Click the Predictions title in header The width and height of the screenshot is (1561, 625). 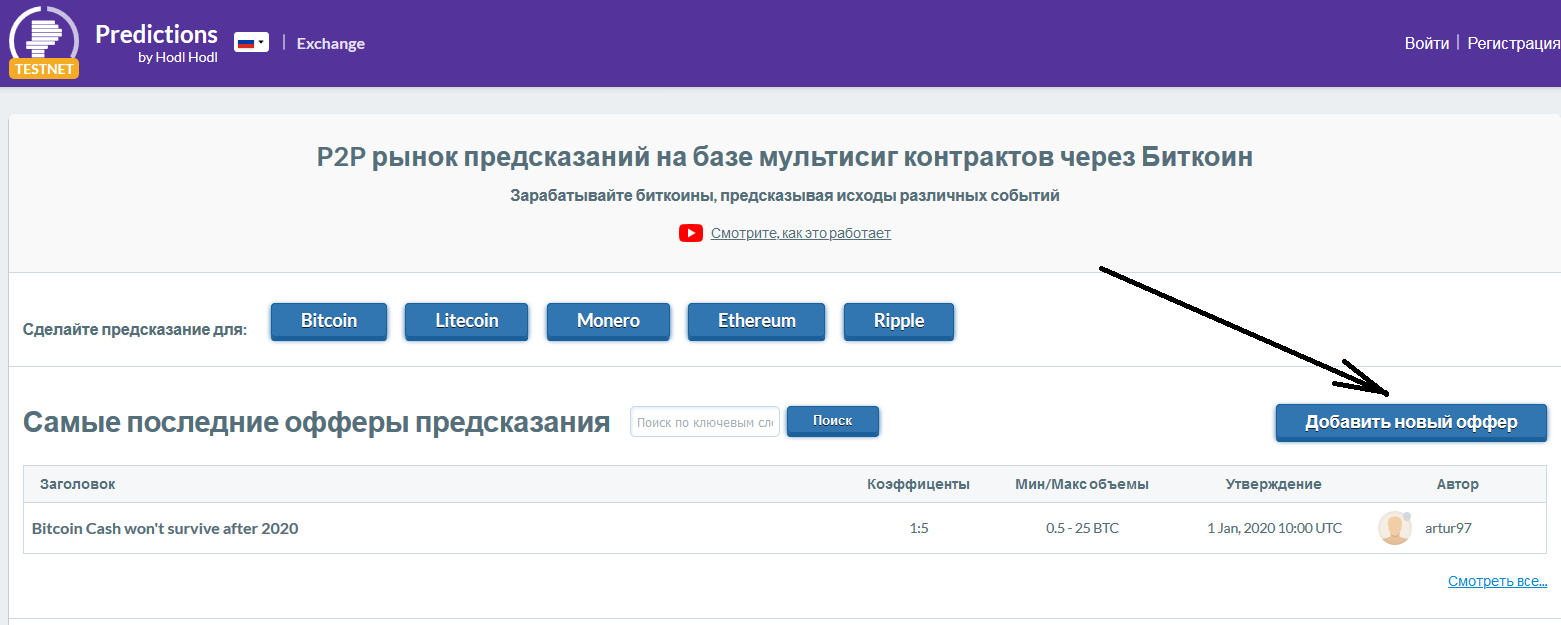(x=156, y=35)
